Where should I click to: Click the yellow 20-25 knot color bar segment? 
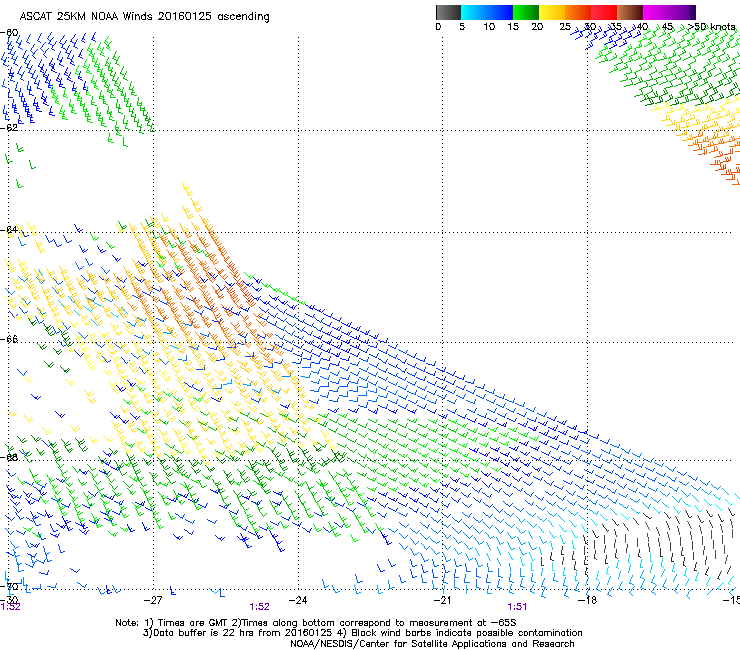552,12
